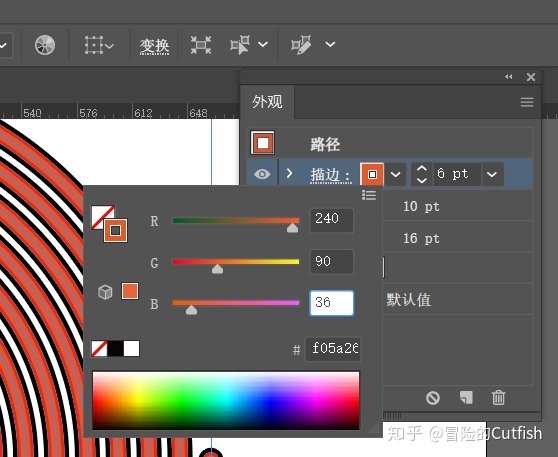Close the Appearance panel

531,77
